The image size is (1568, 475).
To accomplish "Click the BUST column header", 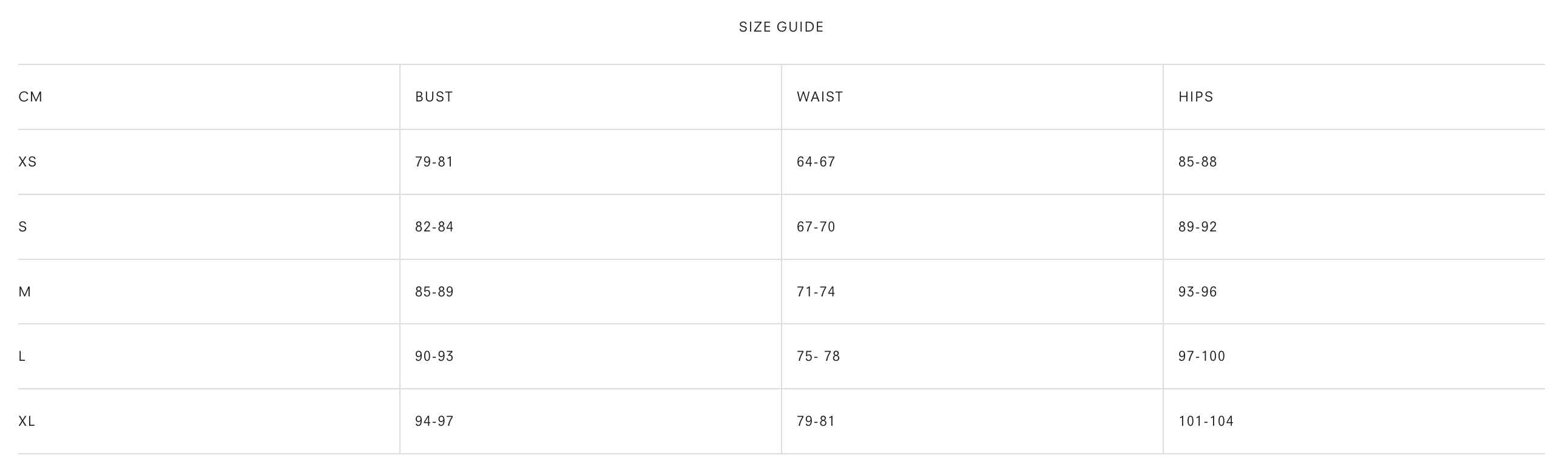I will [x=434, y=97].
